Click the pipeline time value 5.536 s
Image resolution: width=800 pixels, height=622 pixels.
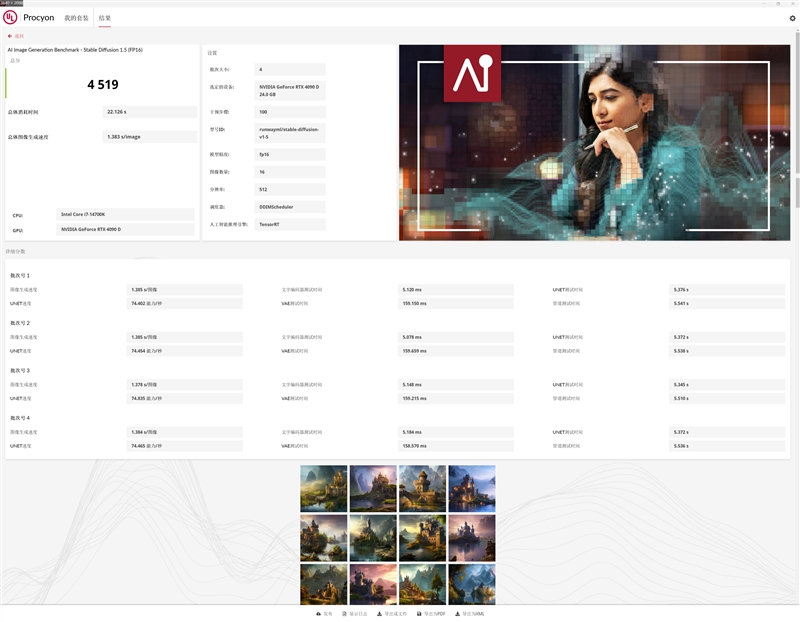(x=727, y=446)
